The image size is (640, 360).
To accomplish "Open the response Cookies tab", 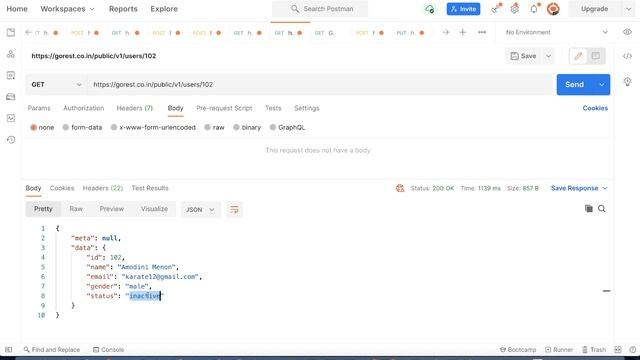I will coord(62,188).
